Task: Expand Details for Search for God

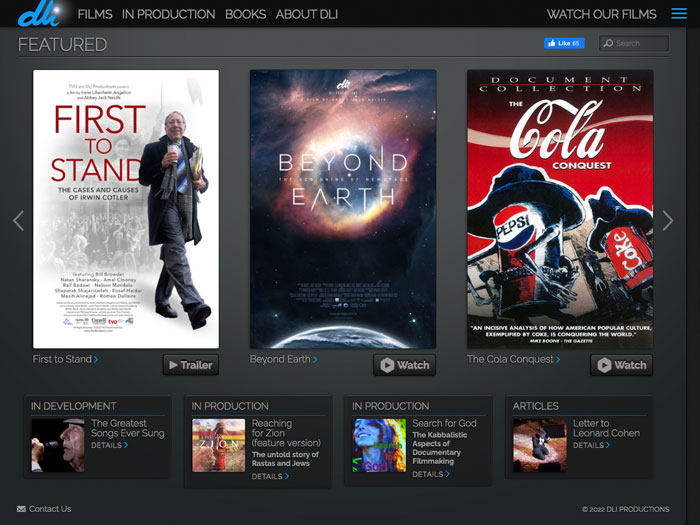Action: click(431, 474)
